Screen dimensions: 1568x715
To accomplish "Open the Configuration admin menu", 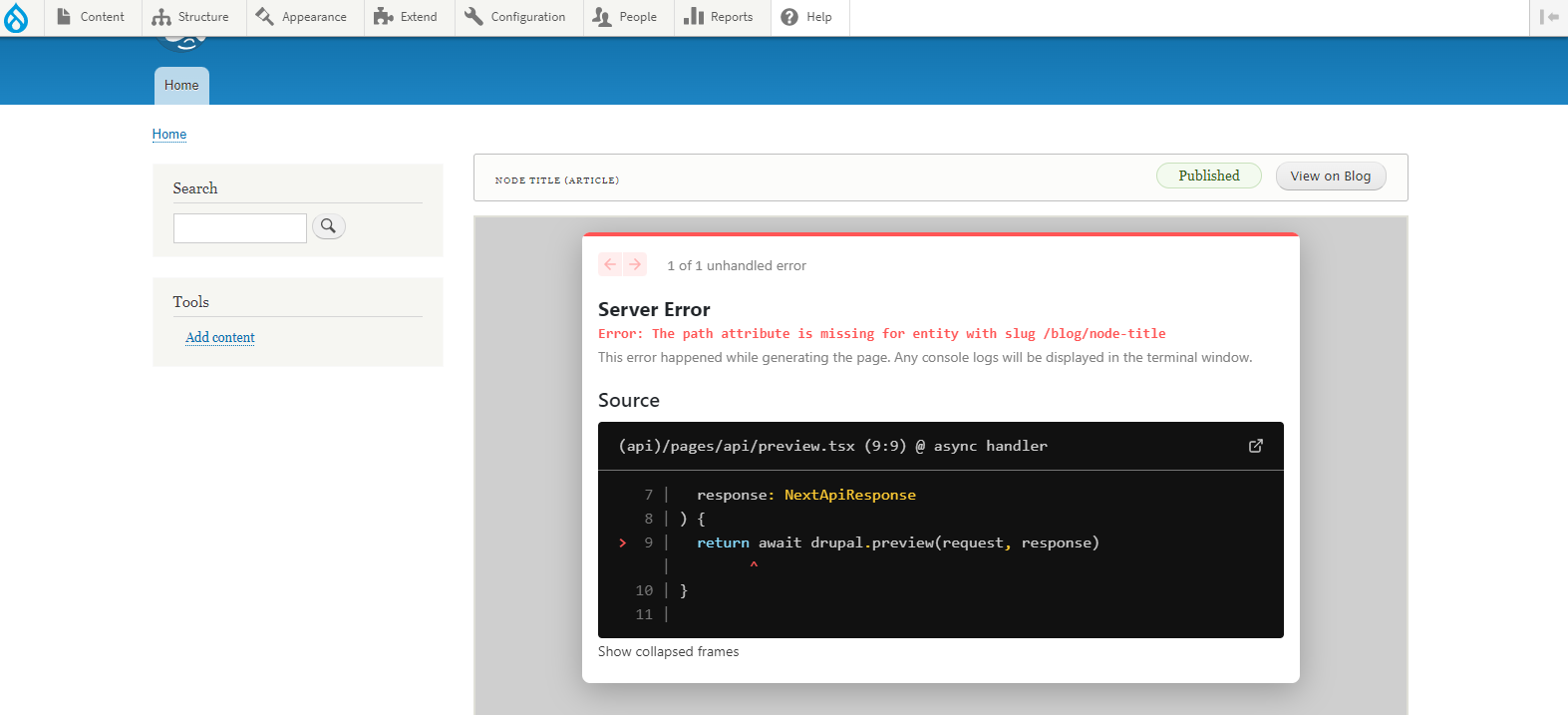I will point(515,17).
